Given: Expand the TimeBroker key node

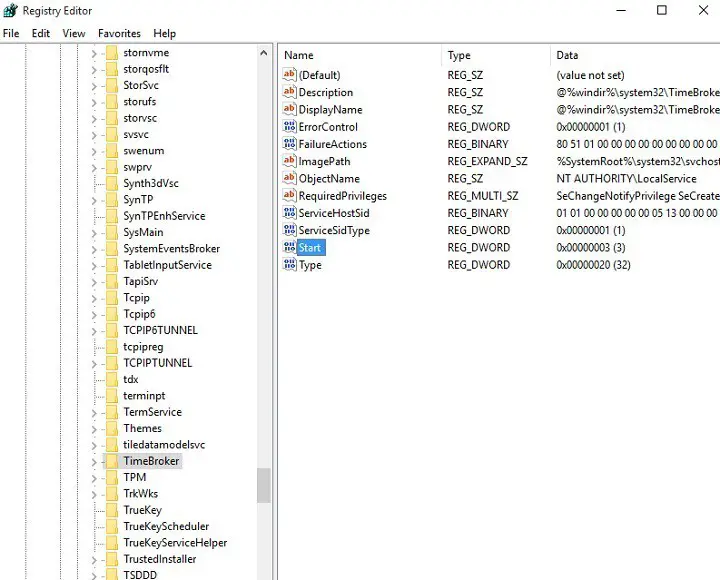Looking at the screenshot, I should pos(94,462).
